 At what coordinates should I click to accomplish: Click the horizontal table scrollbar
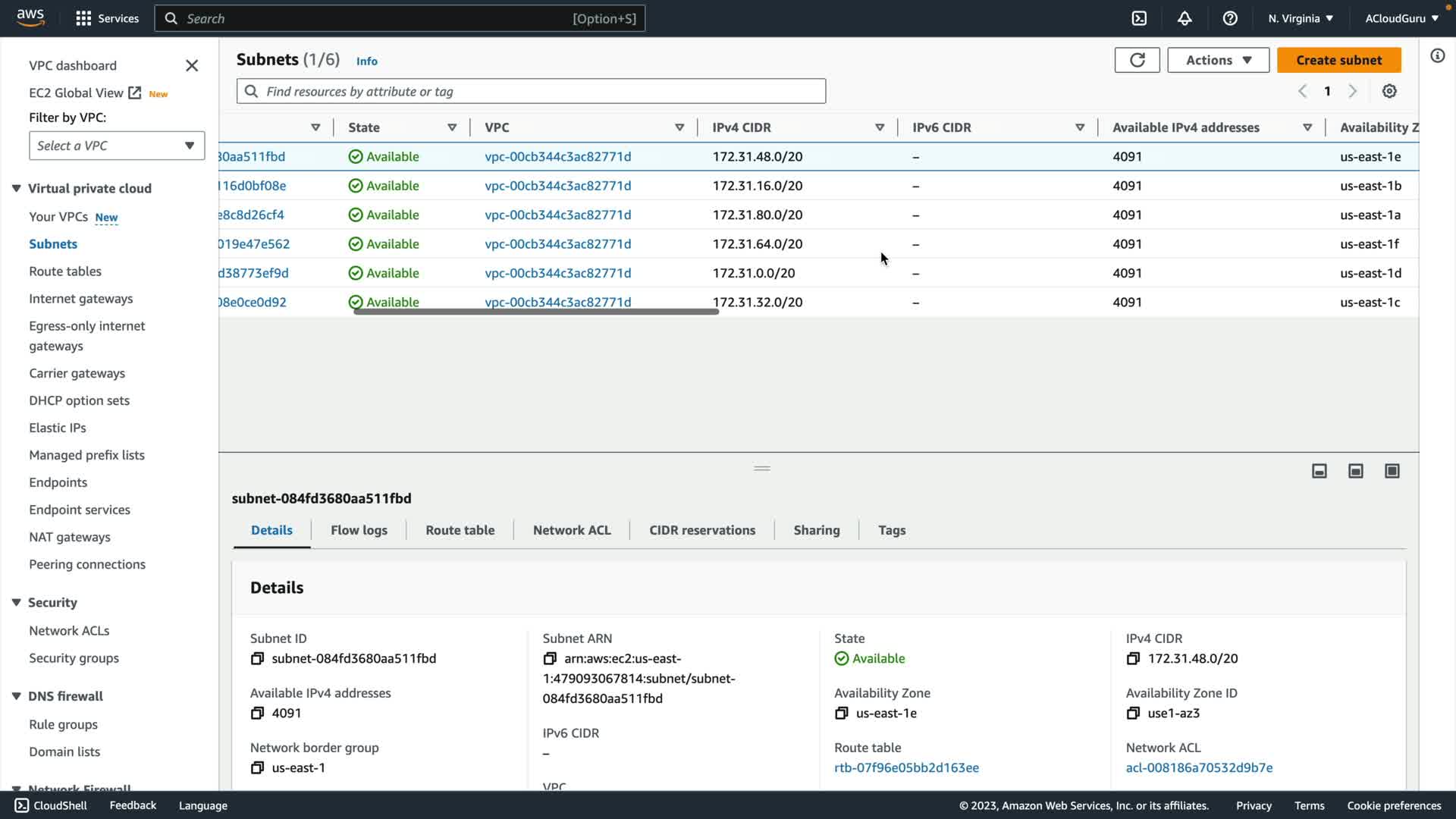(x=535, y=312)
